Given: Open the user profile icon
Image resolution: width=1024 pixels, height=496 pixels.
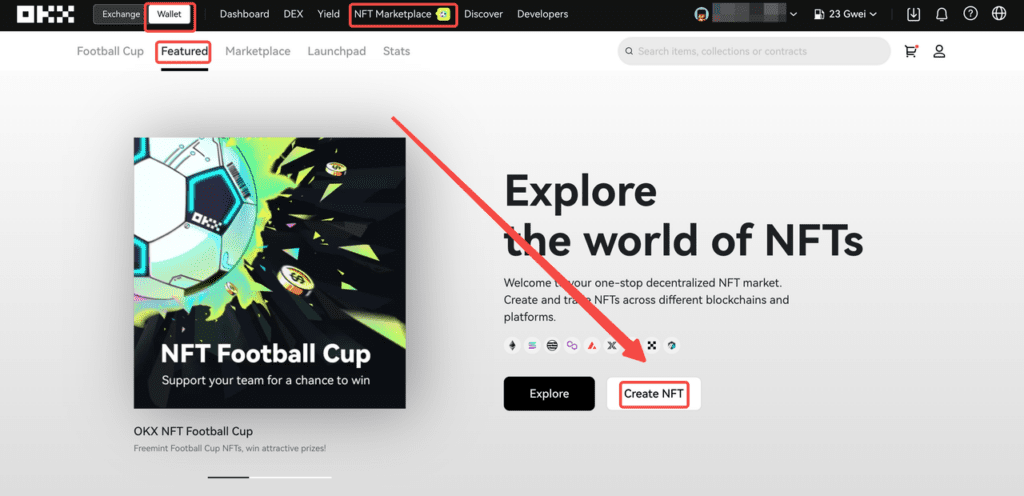Looking at the screenshot, I should tap(939, 51).
